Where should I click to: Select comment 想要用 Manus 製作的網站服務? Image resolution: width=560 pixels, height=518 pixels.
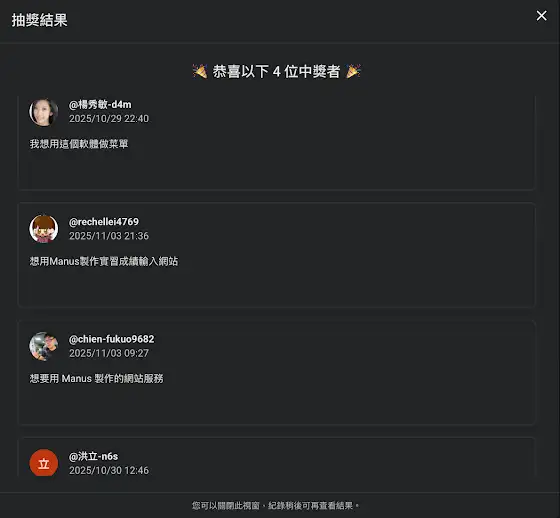pos(96,378)
